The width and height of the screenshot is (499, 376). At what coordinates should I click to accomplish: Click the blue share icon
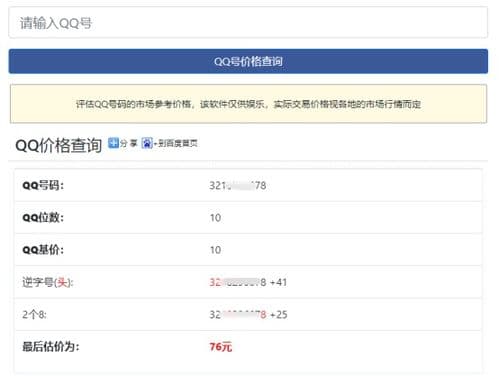(113, 143)
